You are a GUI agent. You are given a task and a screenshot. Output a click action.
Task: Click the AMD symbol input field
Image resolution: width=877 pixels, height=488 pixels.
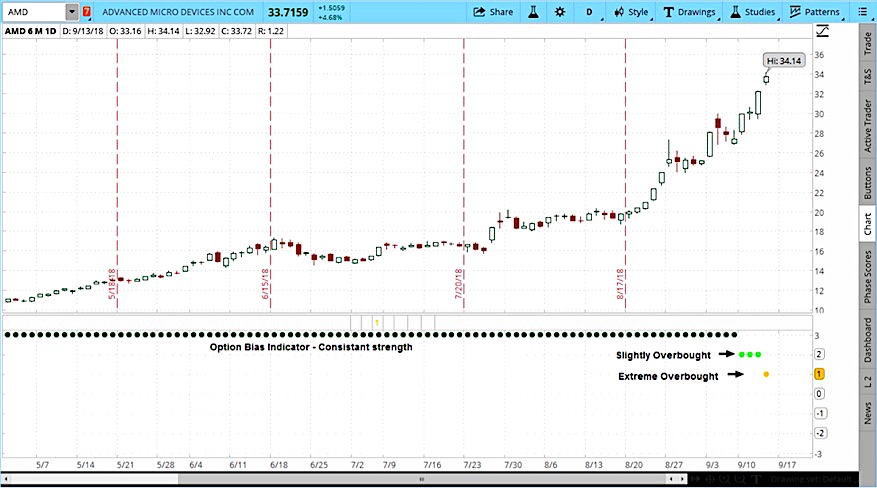tap(35, 12)
